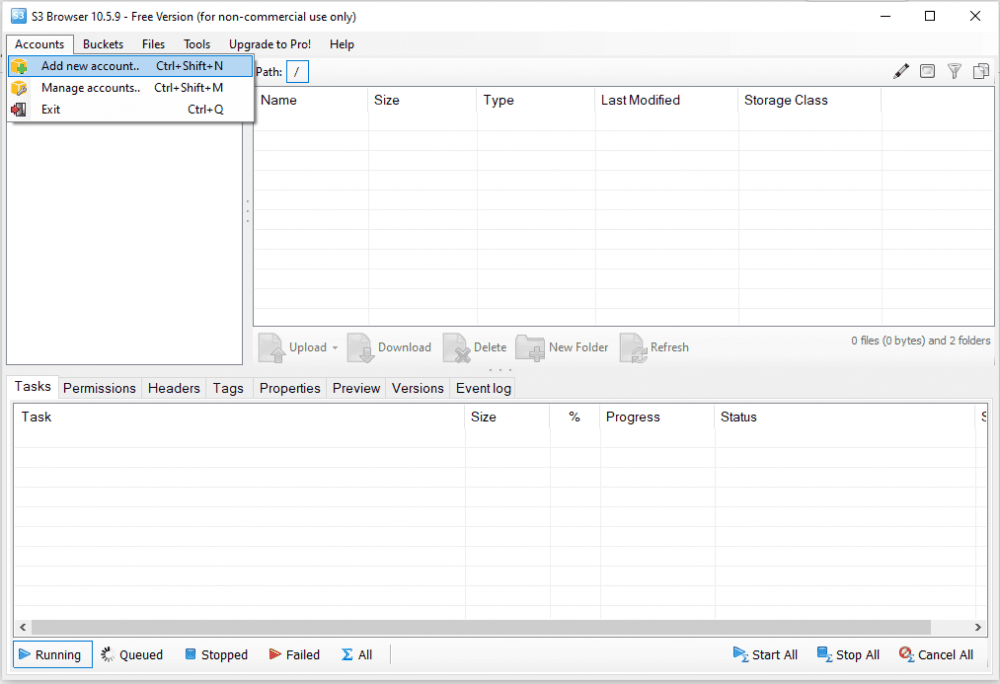Switch to the Event log tab
The height and width of the screenshot is (684, 1000).
[x=483, y=388]
